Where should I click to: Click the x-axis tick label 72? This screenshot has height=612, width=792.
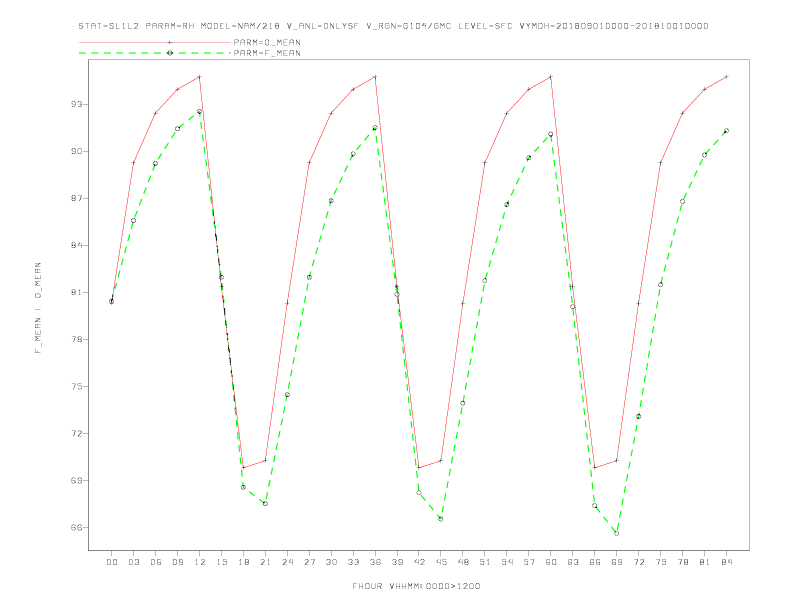(639, 562)
